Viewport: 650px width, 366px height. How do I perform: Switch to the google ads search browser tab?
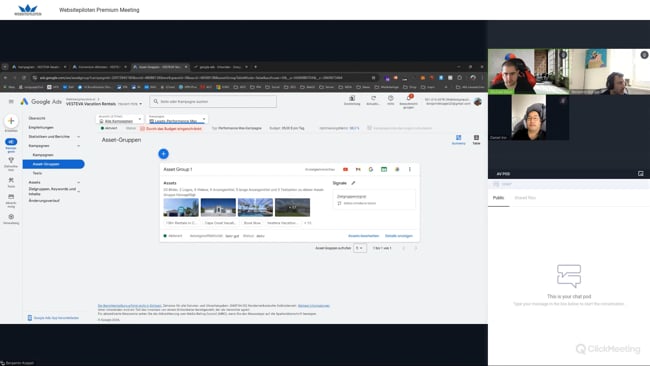click(221, 67)
